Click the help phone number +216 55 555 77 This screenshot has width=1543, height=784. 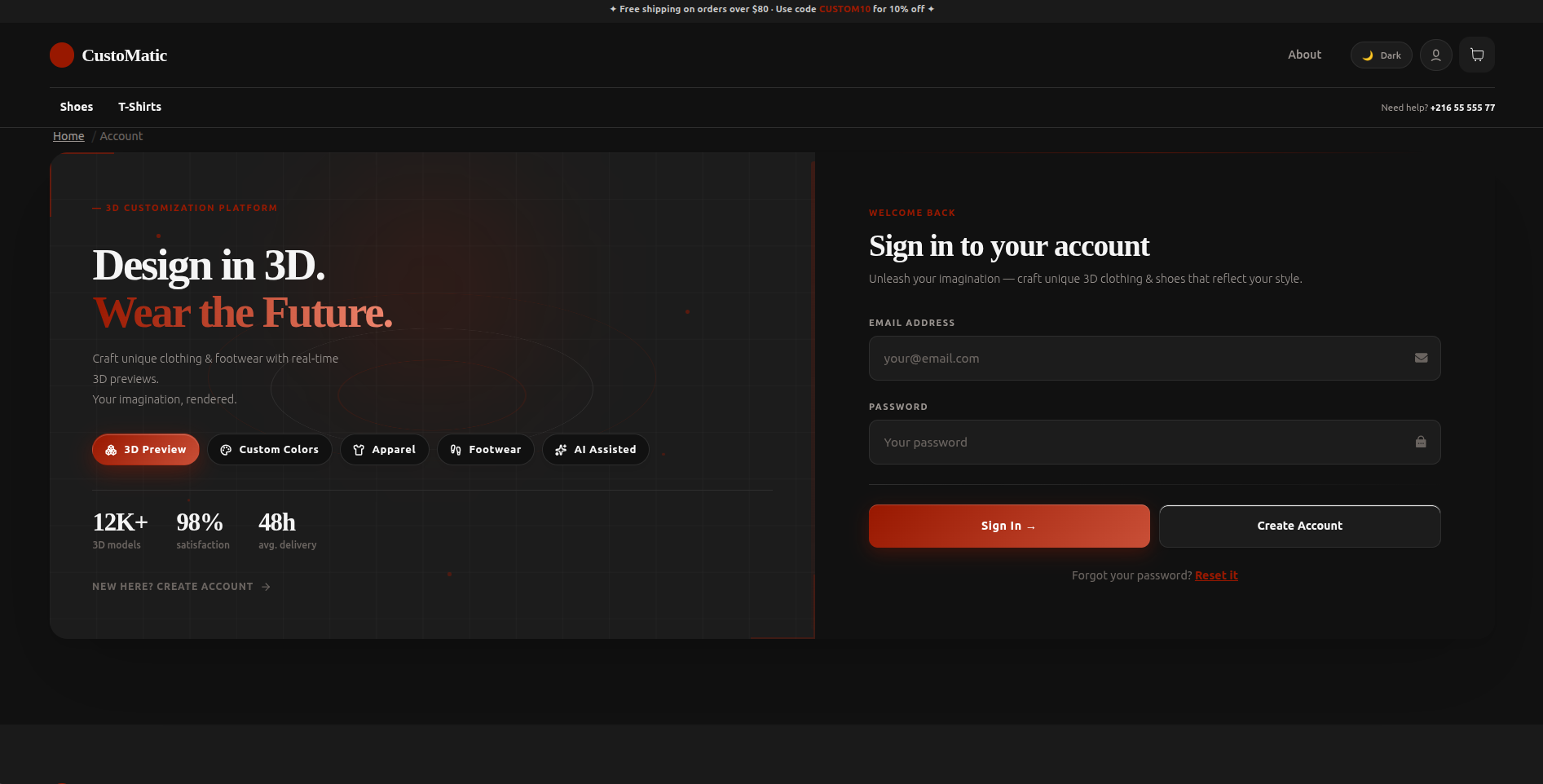(1462, 108)
